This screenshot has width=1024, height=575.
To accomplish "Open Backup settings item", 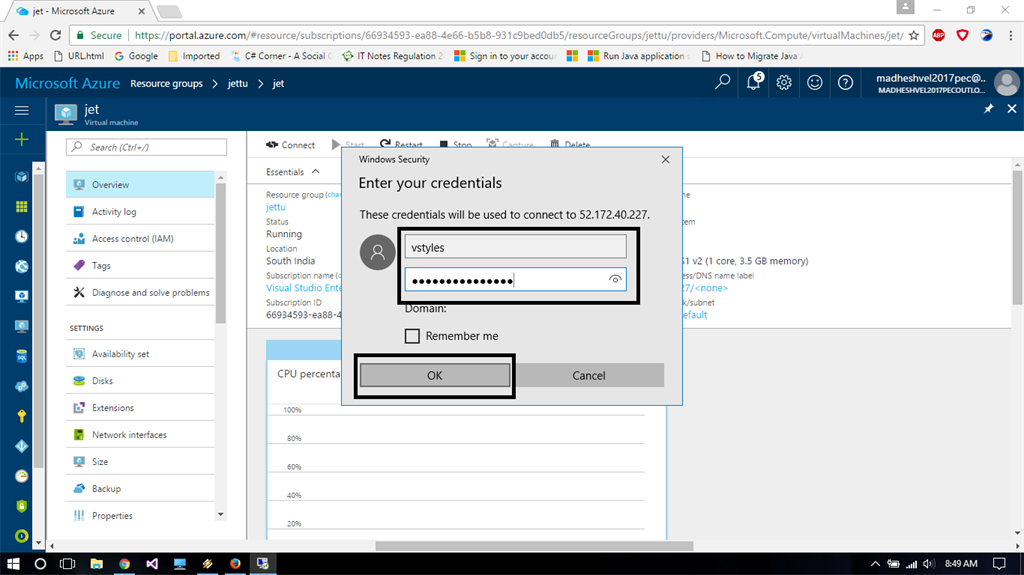I will point(140,488).
